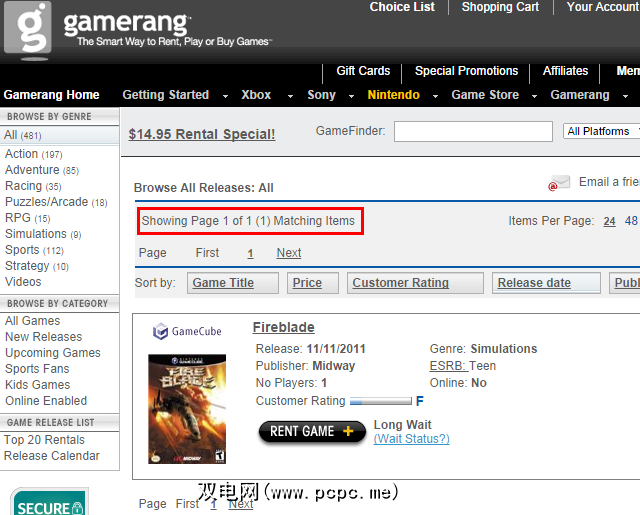Browse All genre (481)
The width and height of the screenshot is (640, 515).
coord(59,135)
